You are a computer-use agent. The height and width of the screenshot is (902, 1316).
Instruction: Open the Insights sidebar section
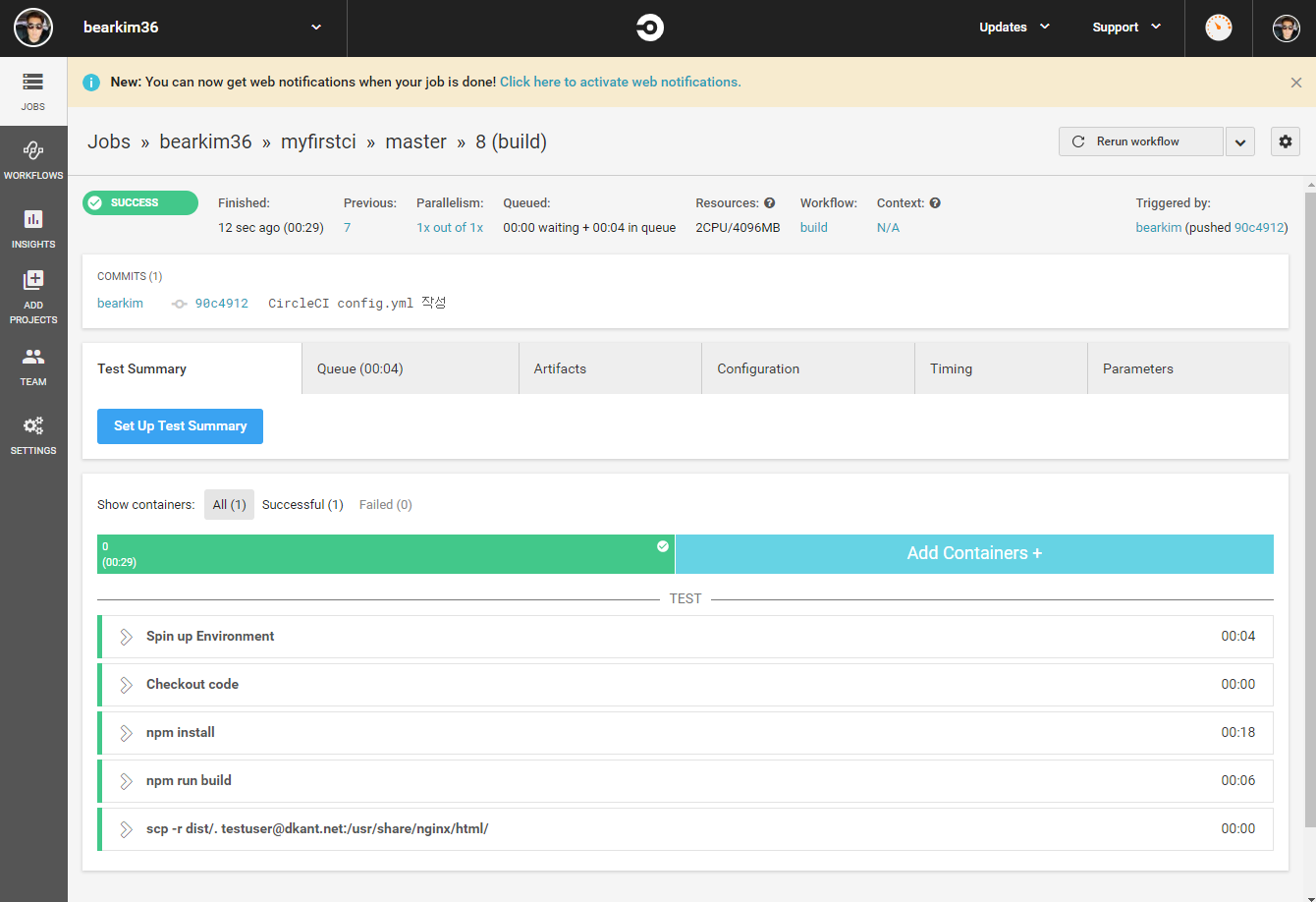(33, 229)
